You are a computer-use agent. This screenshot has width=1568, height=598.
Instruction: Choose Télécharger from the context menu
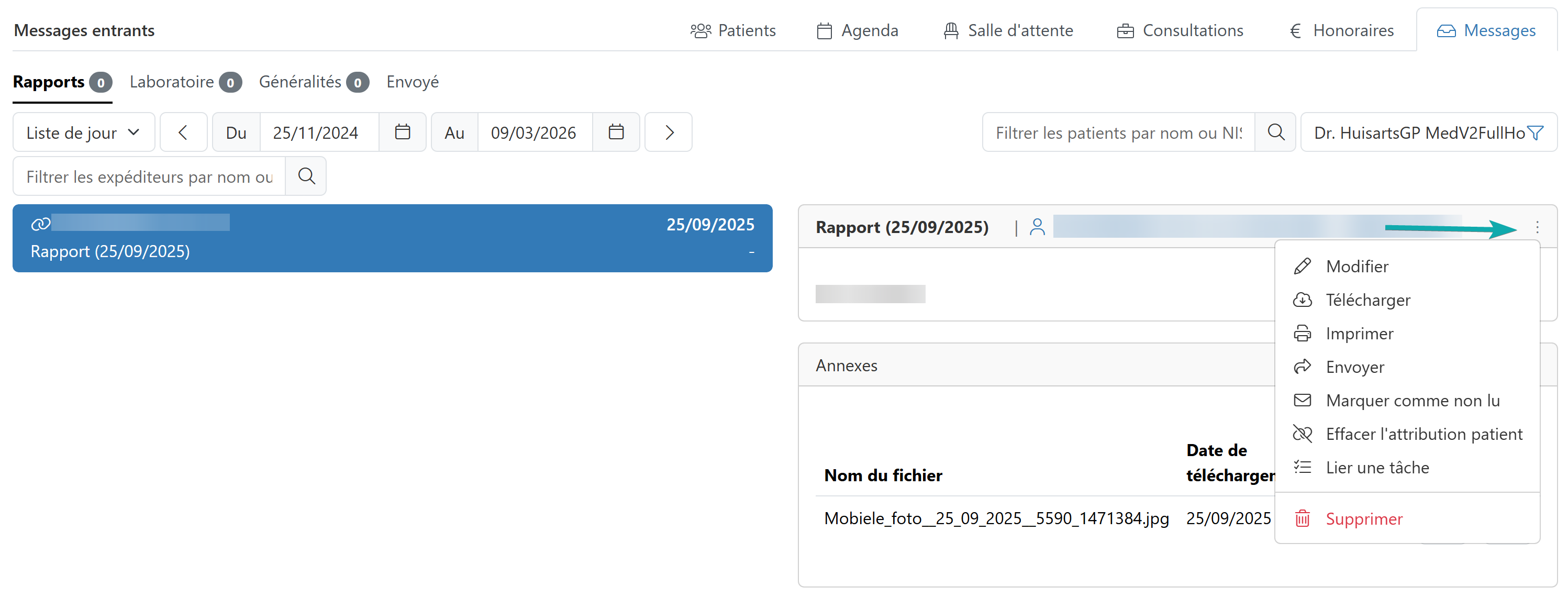point(1367,300)
